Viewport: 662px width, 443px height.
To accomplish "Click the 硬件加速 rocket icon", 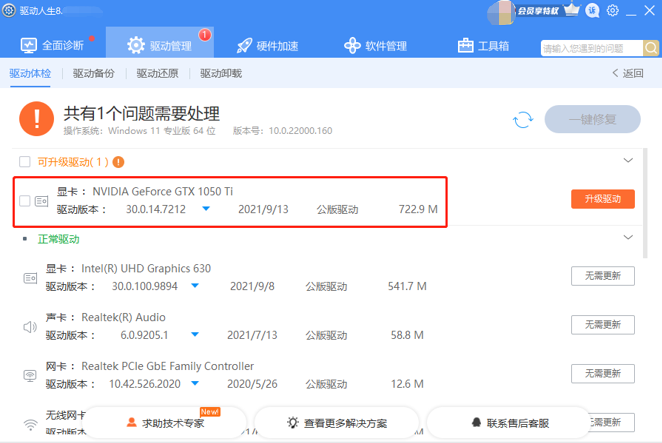I will pyautogui.click(x=244, y=46).
